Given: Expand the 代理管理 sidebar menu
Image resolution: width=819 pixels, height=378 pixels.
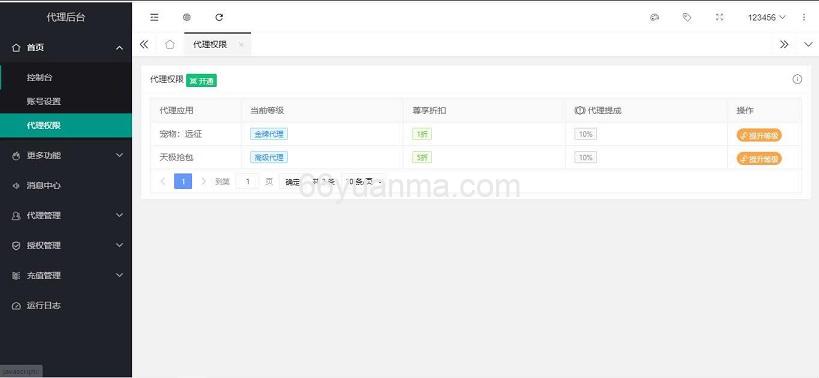Looking at the screenshot, I should click(x=66, y=215).
